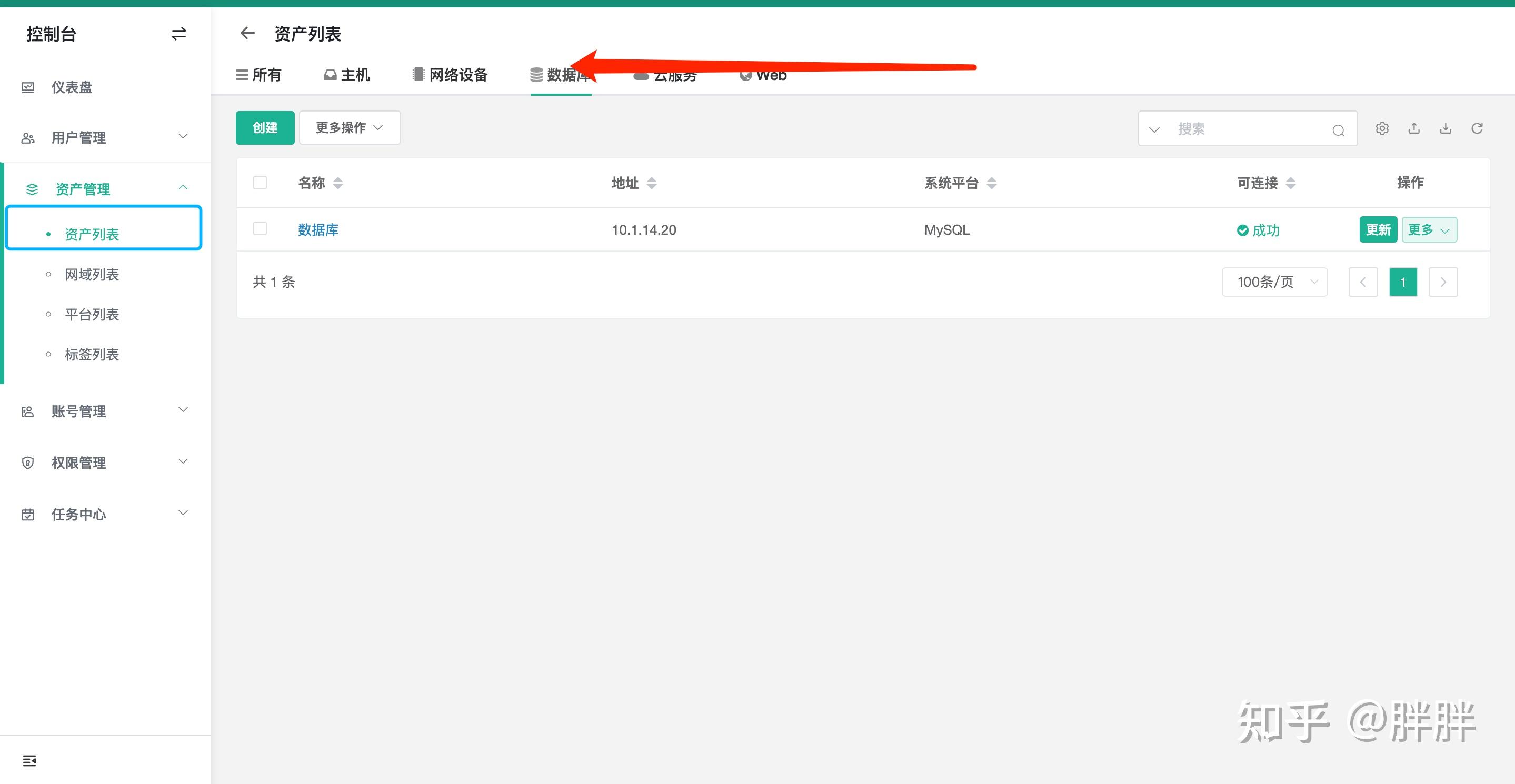The width and height of the screenshot is (1515, 784).
Task: Click the export/upload icon near search bar
Action: 1414,128
